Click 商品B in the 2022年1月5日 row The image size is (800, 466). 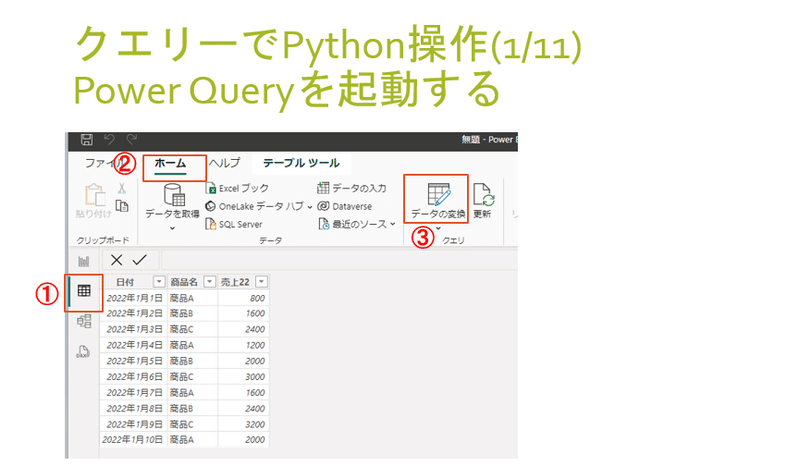(x=182, y=361)
